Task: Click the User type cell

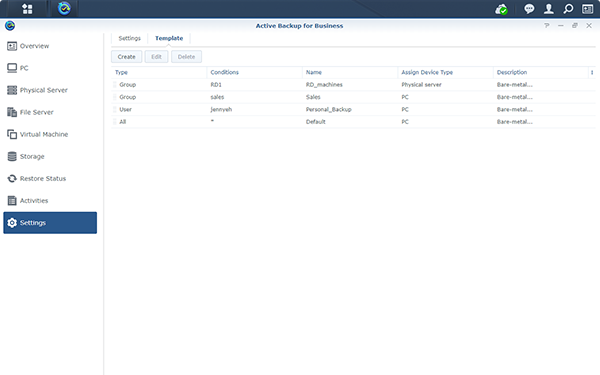Action: click(x=125, y=109)
